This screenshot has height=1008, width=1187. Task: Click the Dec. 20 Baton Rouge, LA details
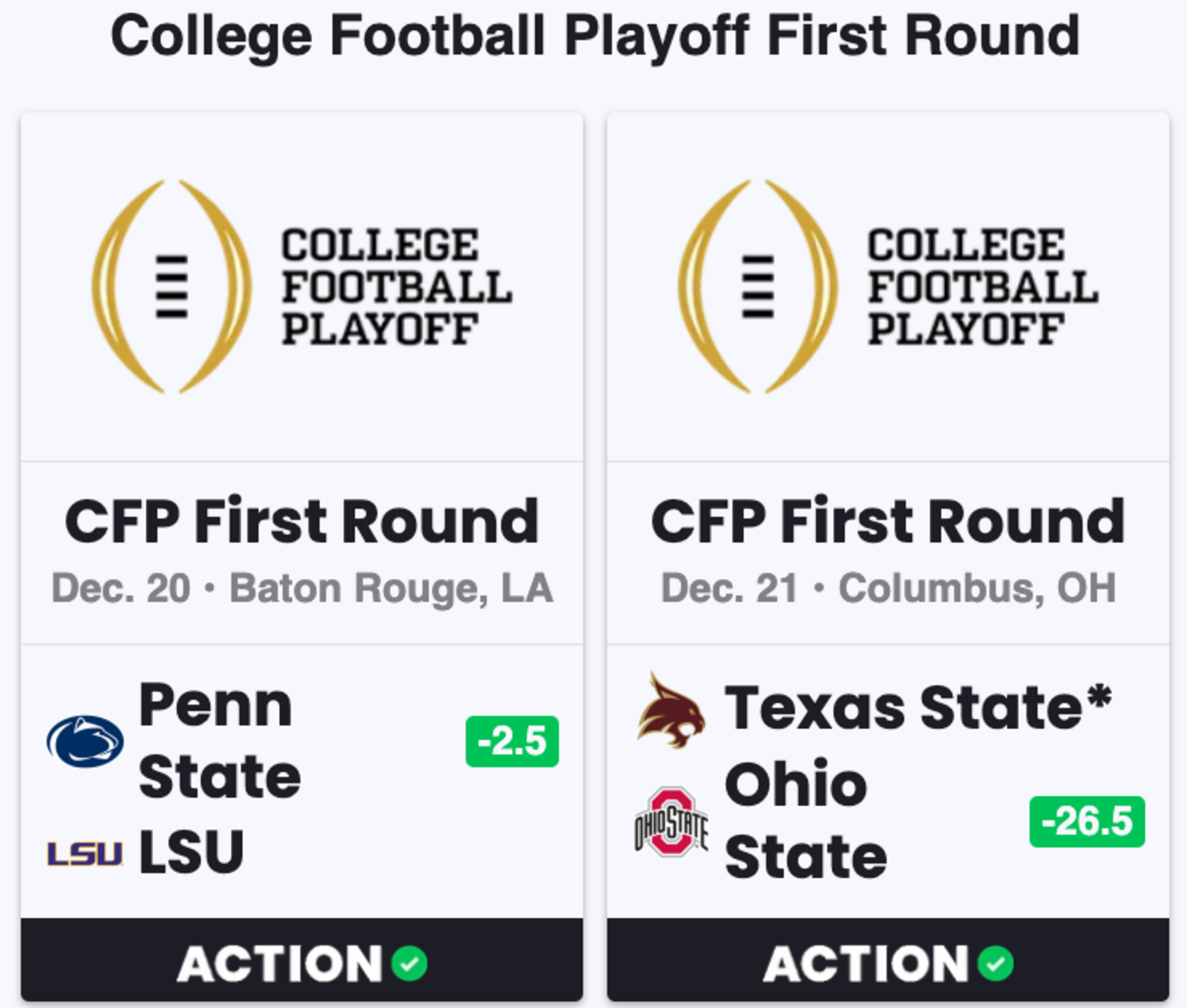[x=302, y=588]
